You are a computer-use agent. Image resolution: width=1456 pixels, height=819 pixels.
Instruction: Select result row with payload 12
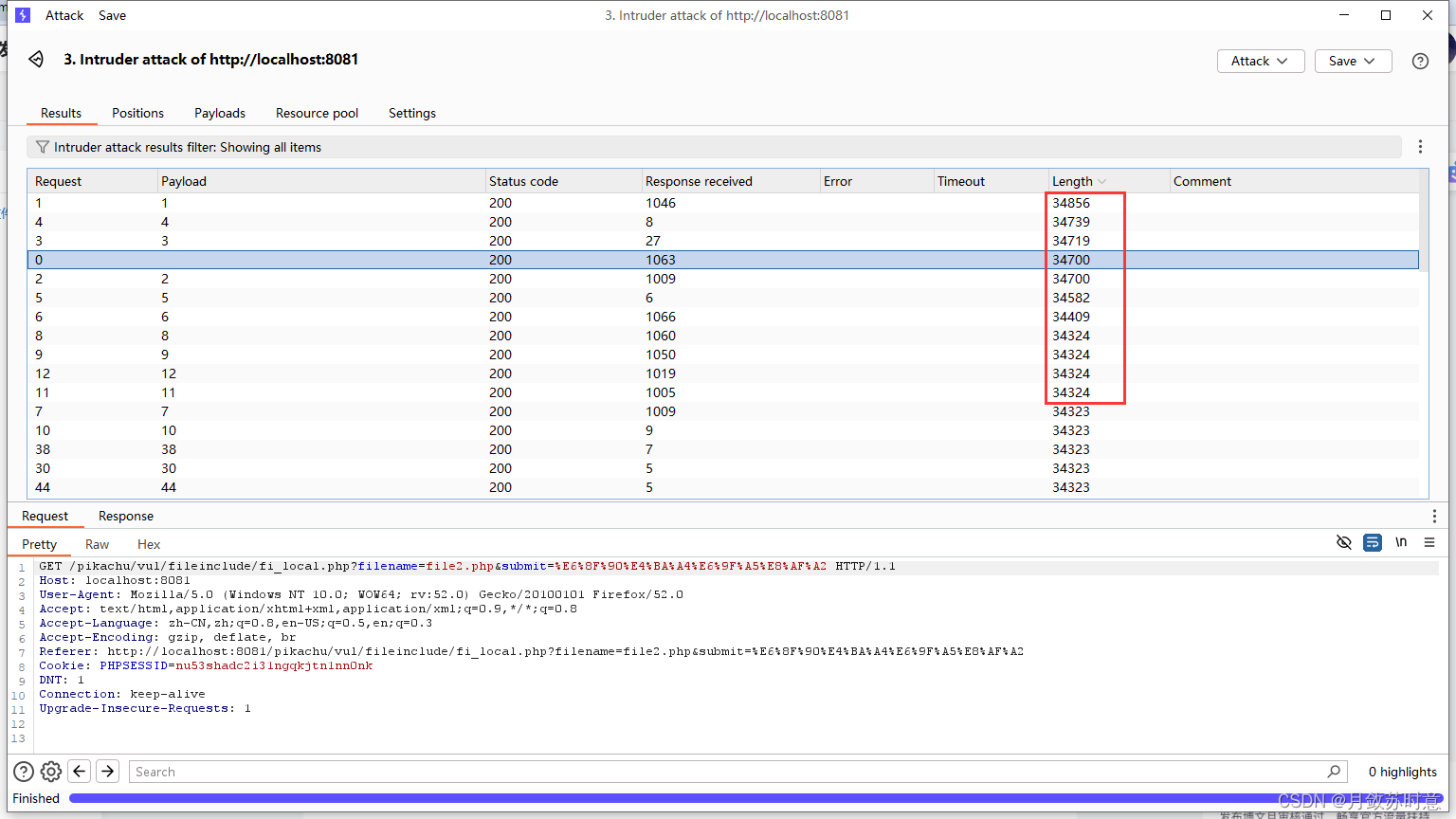[x=723, y=373]
